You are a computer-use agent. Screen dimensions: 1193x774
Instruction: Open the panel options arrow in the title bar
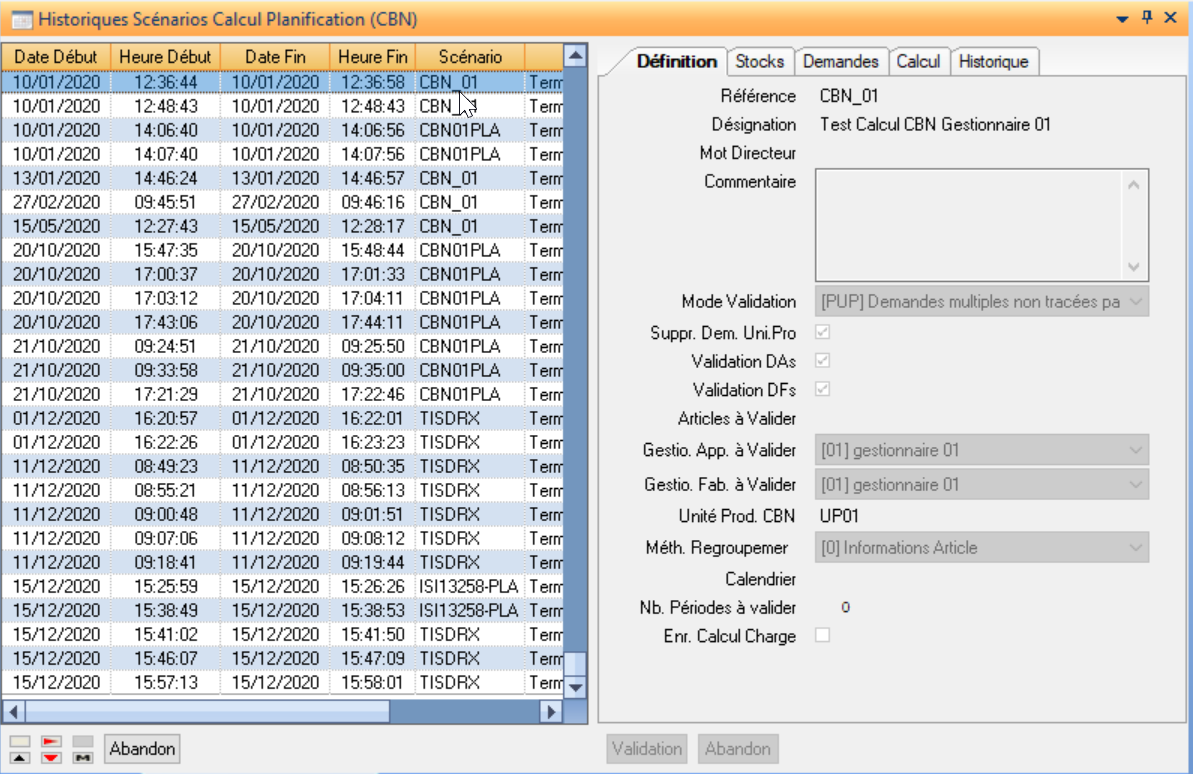coord(1123,19)
